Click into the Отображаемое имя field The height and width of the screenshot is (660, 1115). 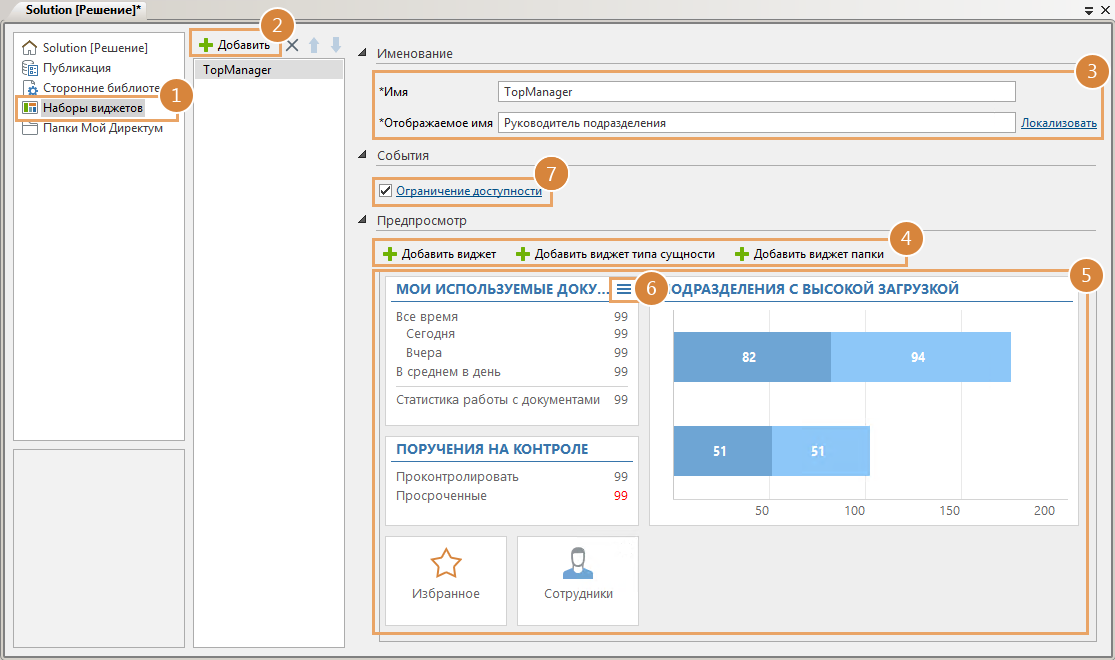click(x=756, y=123)
